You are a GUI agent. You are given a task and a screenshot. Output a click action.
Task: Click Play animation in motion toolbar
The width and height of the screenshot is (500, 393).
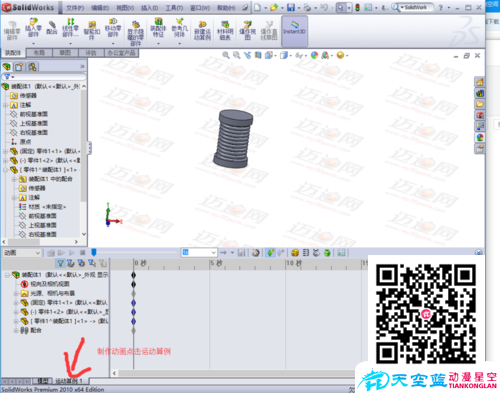tap(72, 253)
